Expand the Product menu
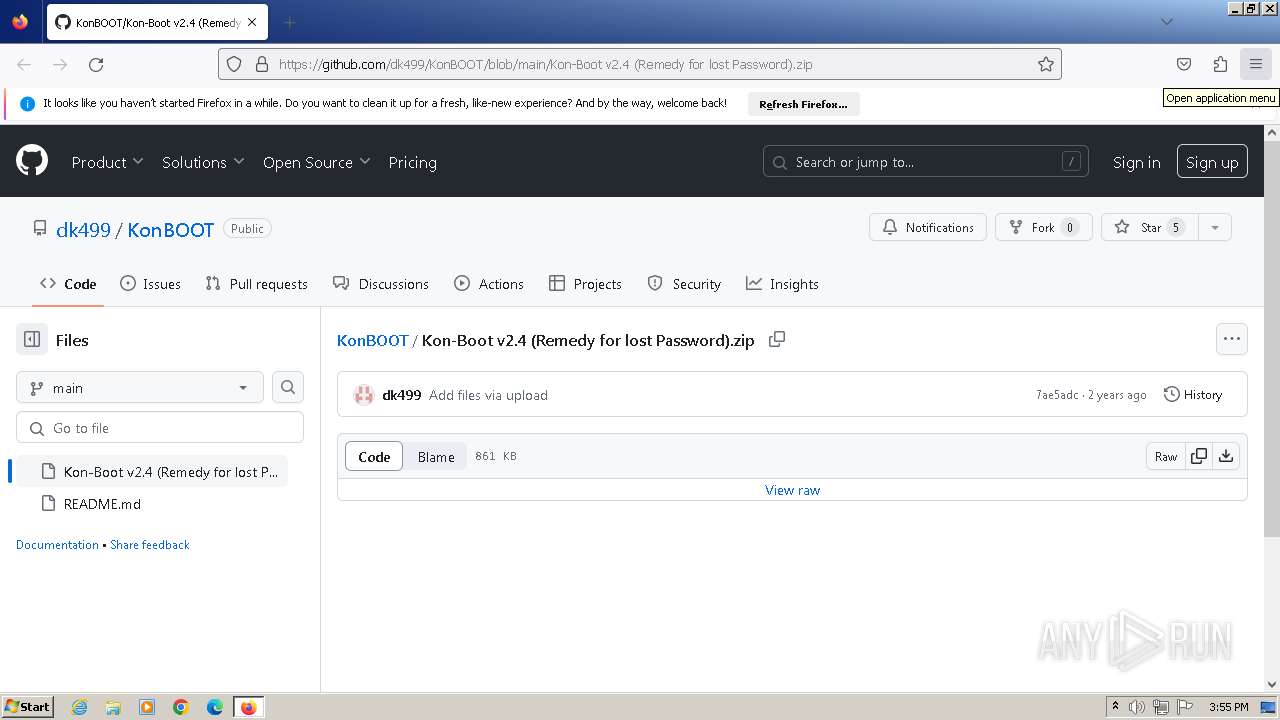1280x720 pixels. [107, 162]
